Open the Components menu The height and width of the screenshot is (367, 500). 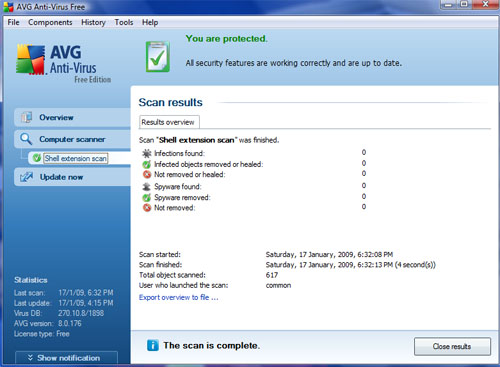(50, 22)
